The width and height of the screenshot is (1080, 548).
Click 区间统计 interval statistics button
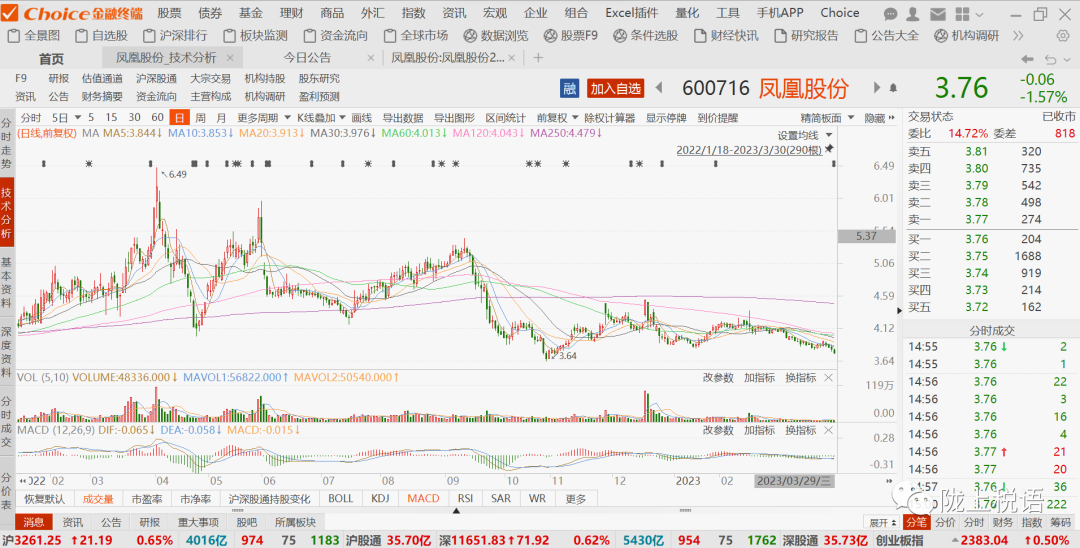pos(506,118)
